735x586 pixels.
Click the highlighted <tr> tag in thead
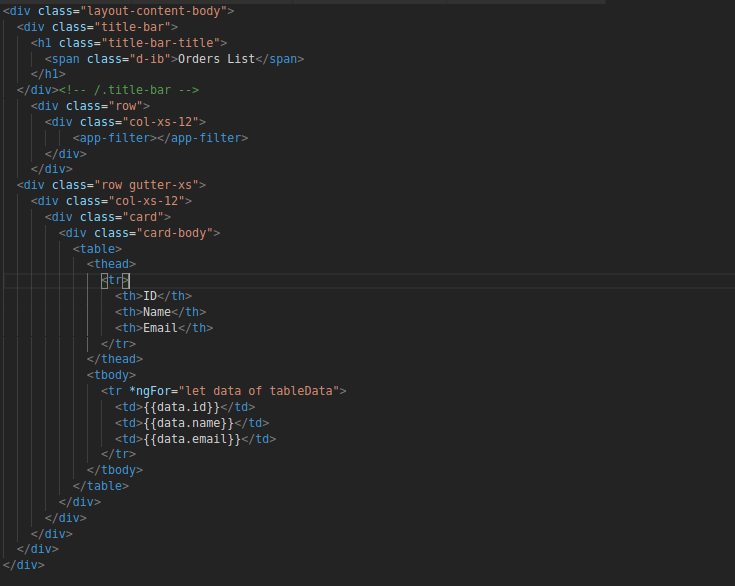coord(115,280)
